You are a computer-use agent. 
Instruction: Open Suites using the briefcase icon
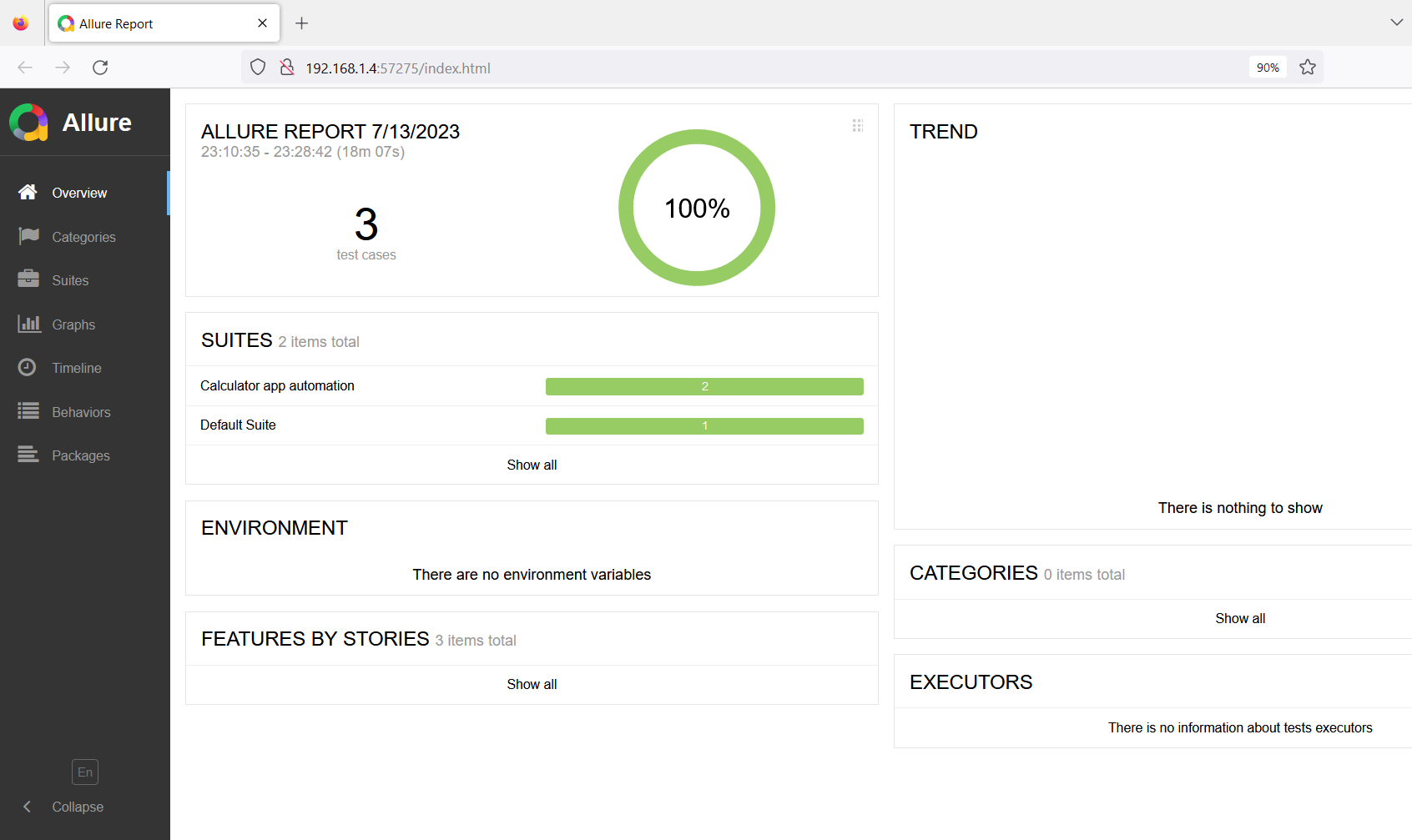[28, 280]
